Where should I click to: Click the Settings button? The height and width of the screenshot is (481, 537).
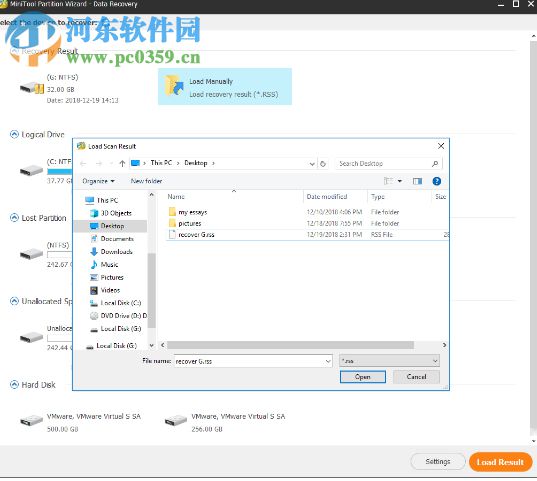point(438,461)
